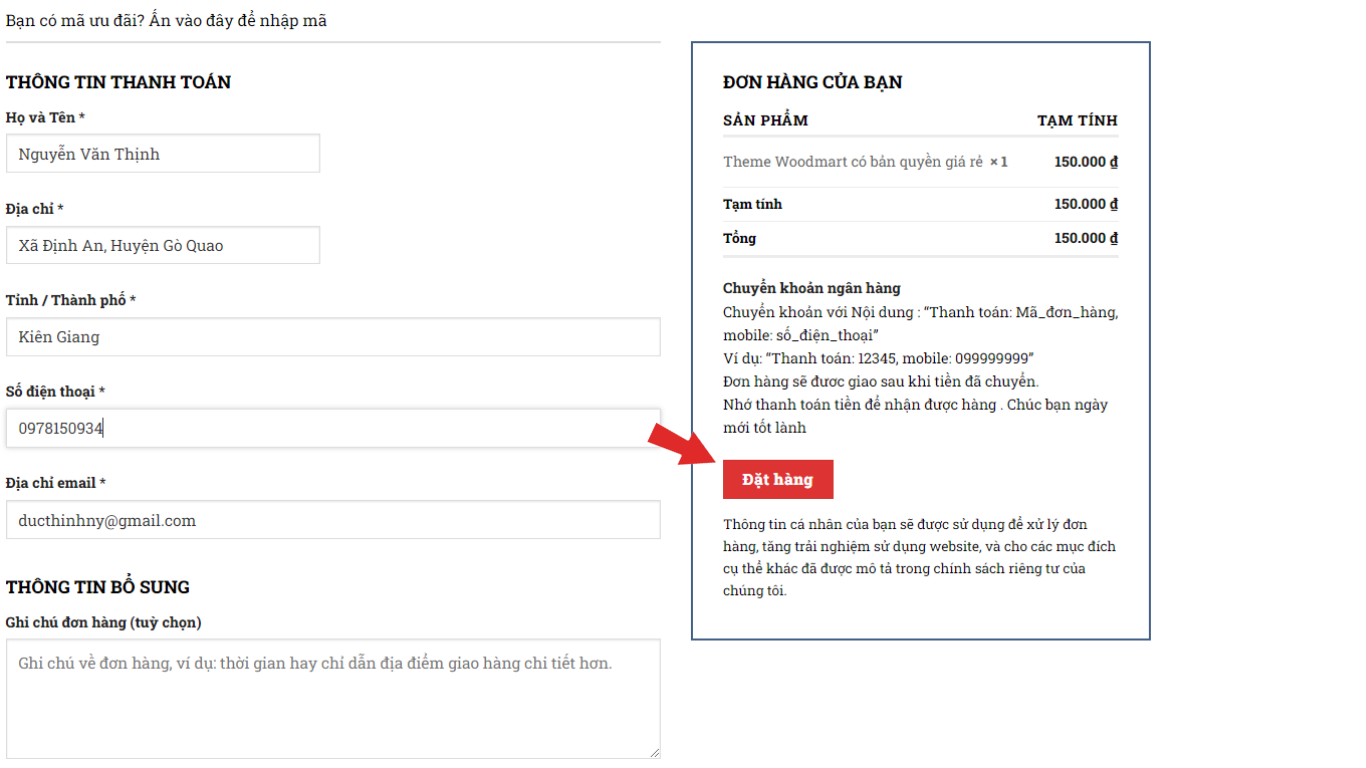Screen dimensions: 1366x768
Task: Click the Họ và Tên field label
Action: 45,118
